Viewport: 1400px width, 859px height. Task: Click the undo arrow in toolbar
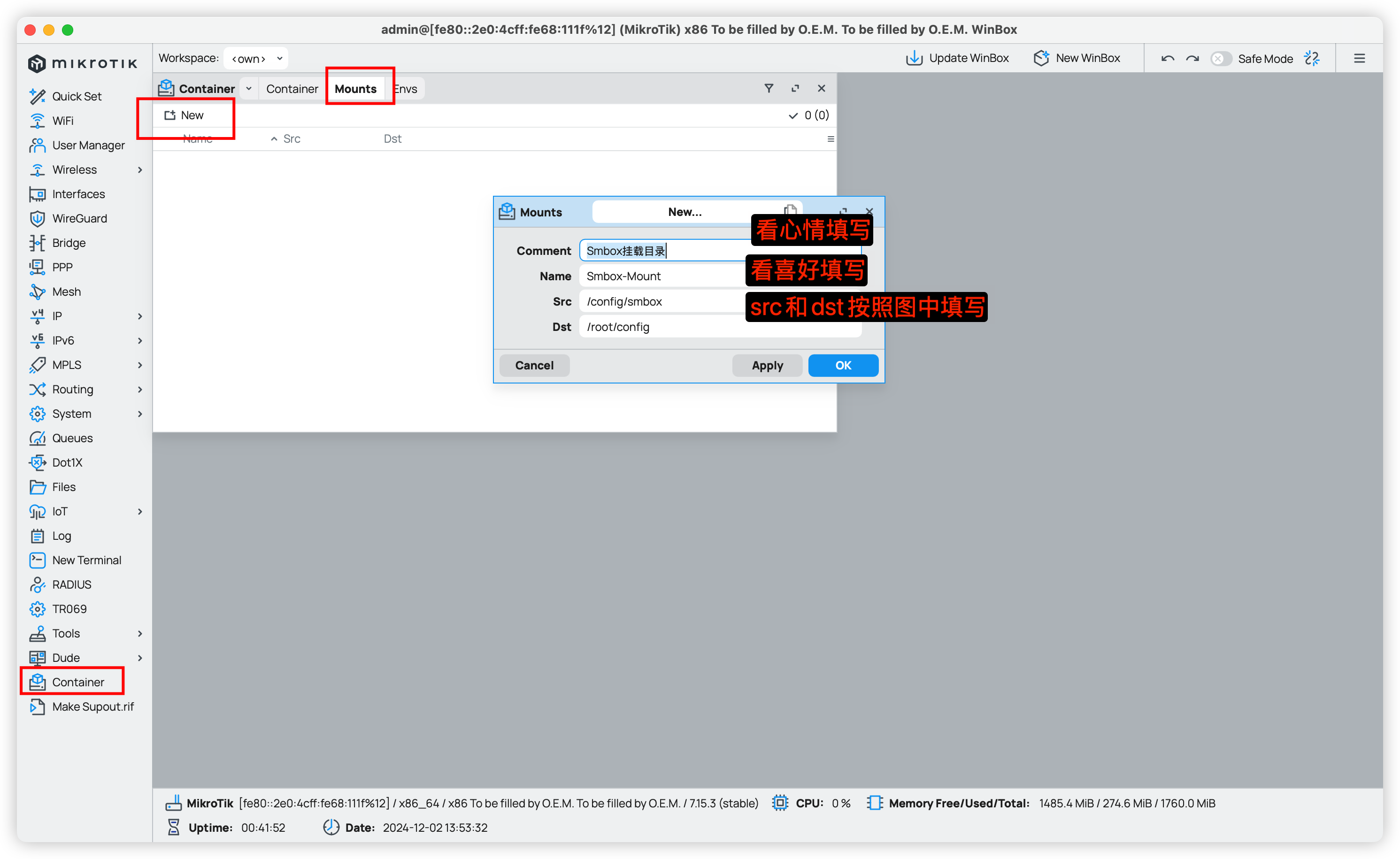coord(1168,59)
